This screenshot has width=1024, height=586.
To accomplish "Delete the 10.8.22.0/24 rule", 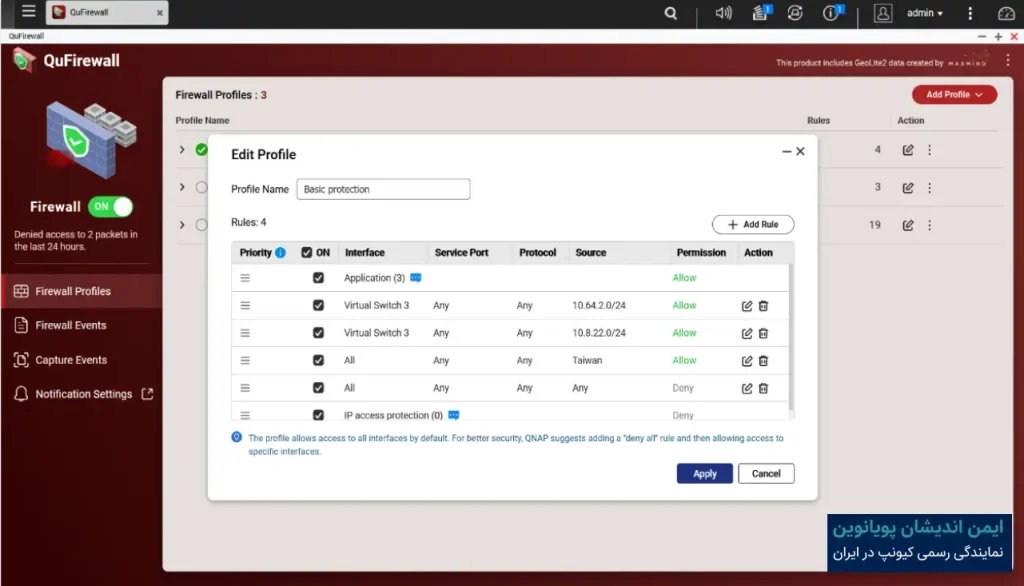I will click(763, 333).
